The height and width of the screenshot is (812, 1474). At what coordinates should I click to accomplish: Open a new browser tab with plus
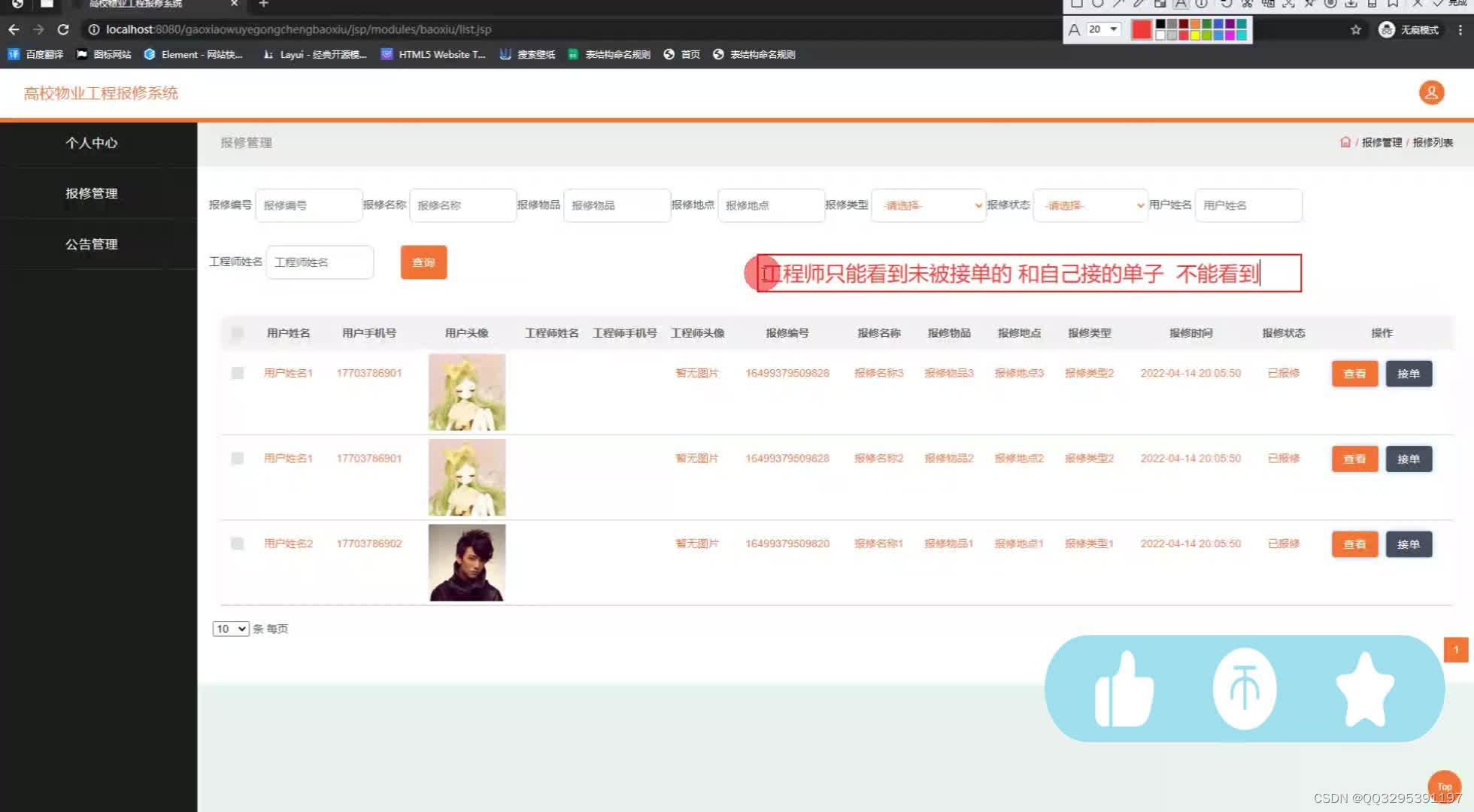click(263, 4)
